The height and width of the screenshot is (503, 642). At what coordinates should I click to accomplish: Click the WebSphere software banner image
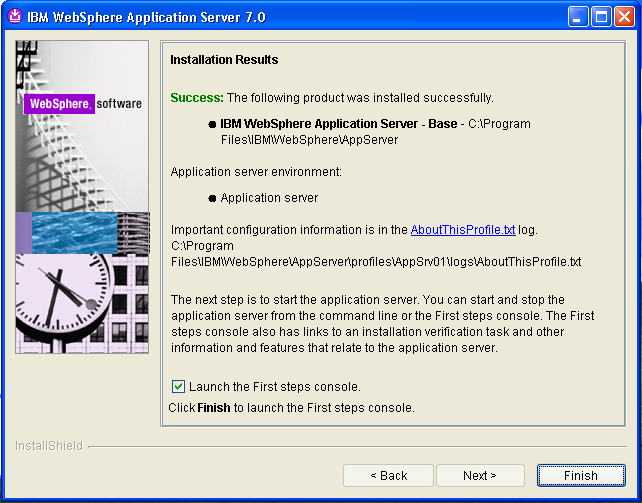tap(82, 197)
